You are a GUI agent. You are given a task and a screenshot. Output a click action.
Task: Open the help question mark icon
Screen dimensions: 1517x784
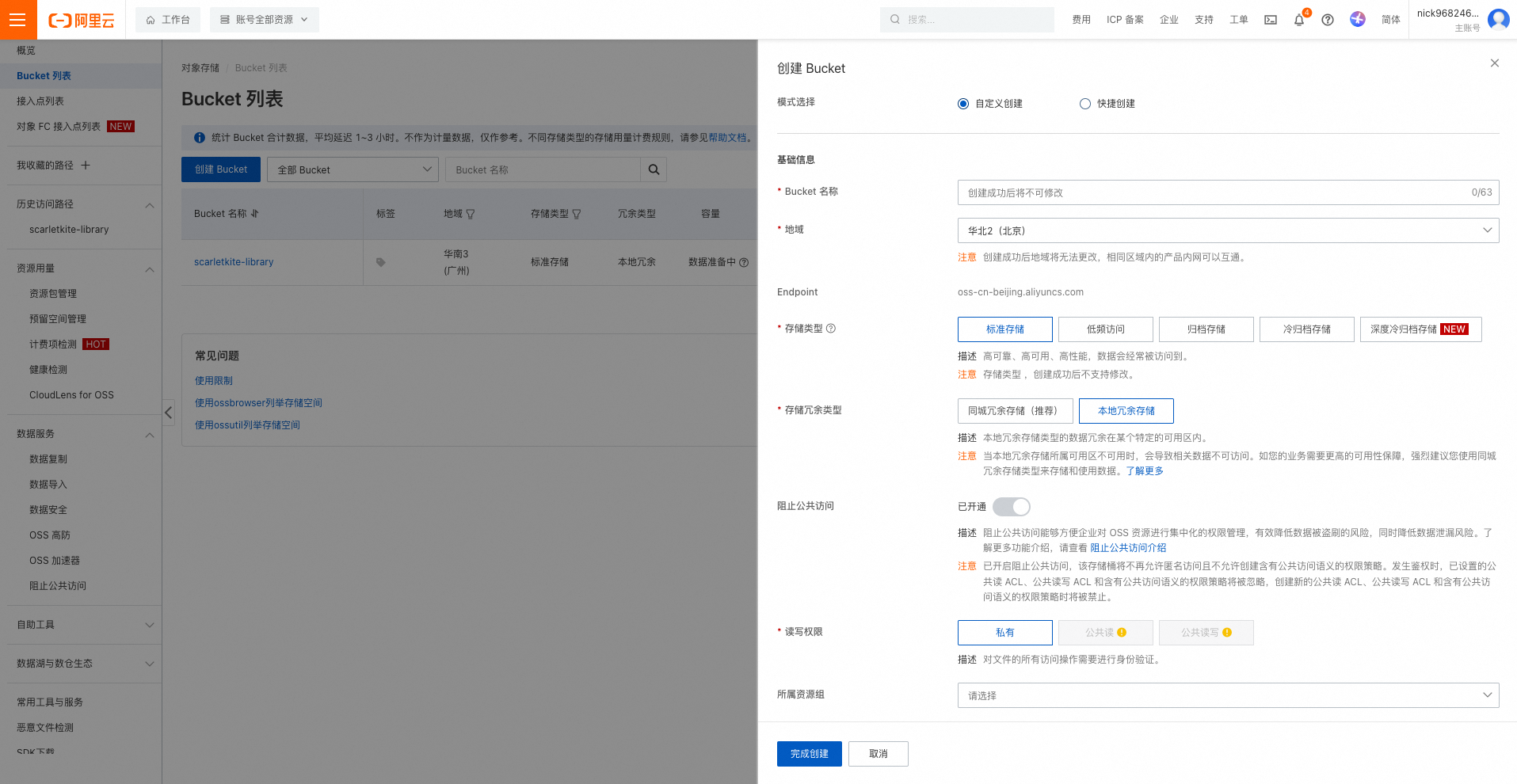coord(1328,20)
